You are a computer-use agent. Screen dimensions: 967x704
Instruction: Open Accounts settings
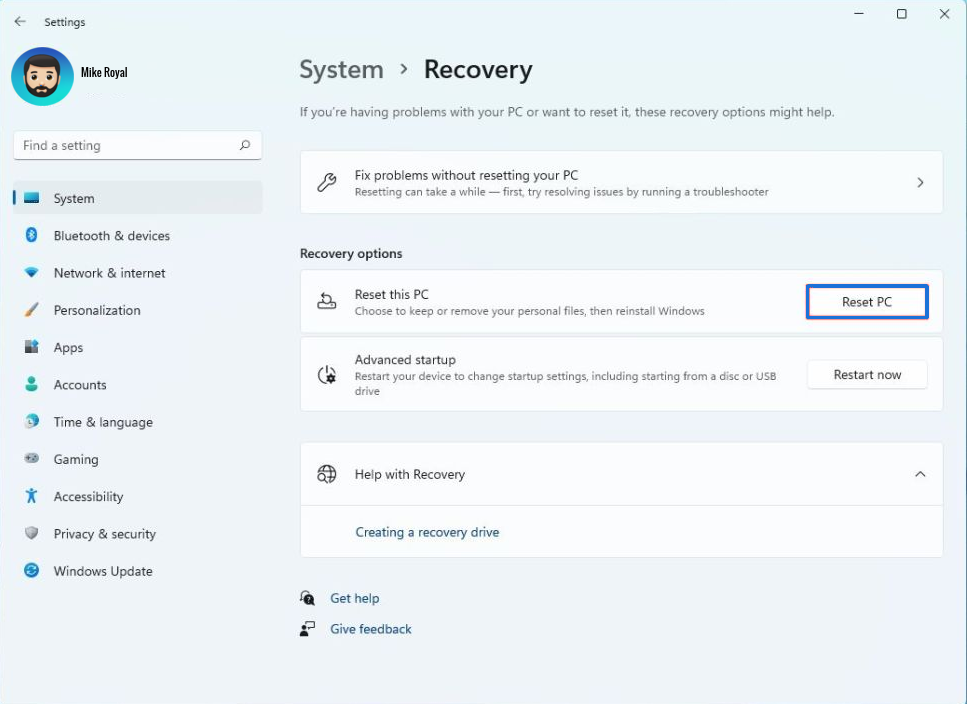pyautogui.click(x=138, y=385)
